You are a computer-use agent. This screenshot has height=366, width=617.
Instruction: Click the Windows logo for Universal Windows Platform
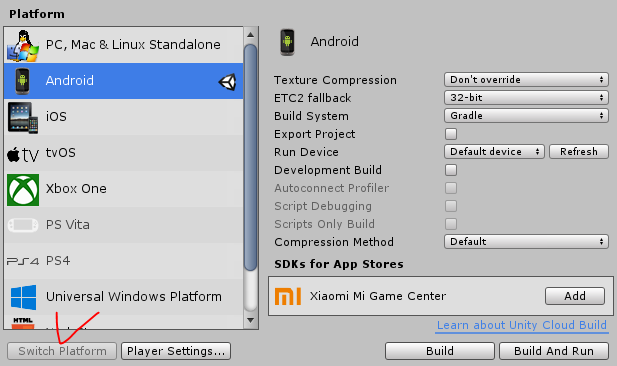(x=24, y=297)
